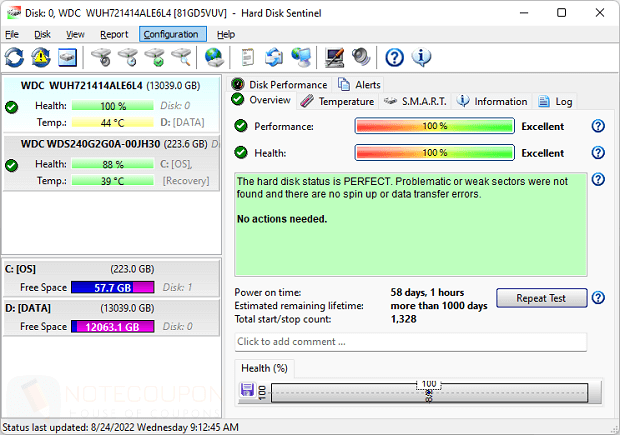This screenshot has height=435, width=620.
Task: Maximize the Hard Disk Sentinel window
Action: 561,13
